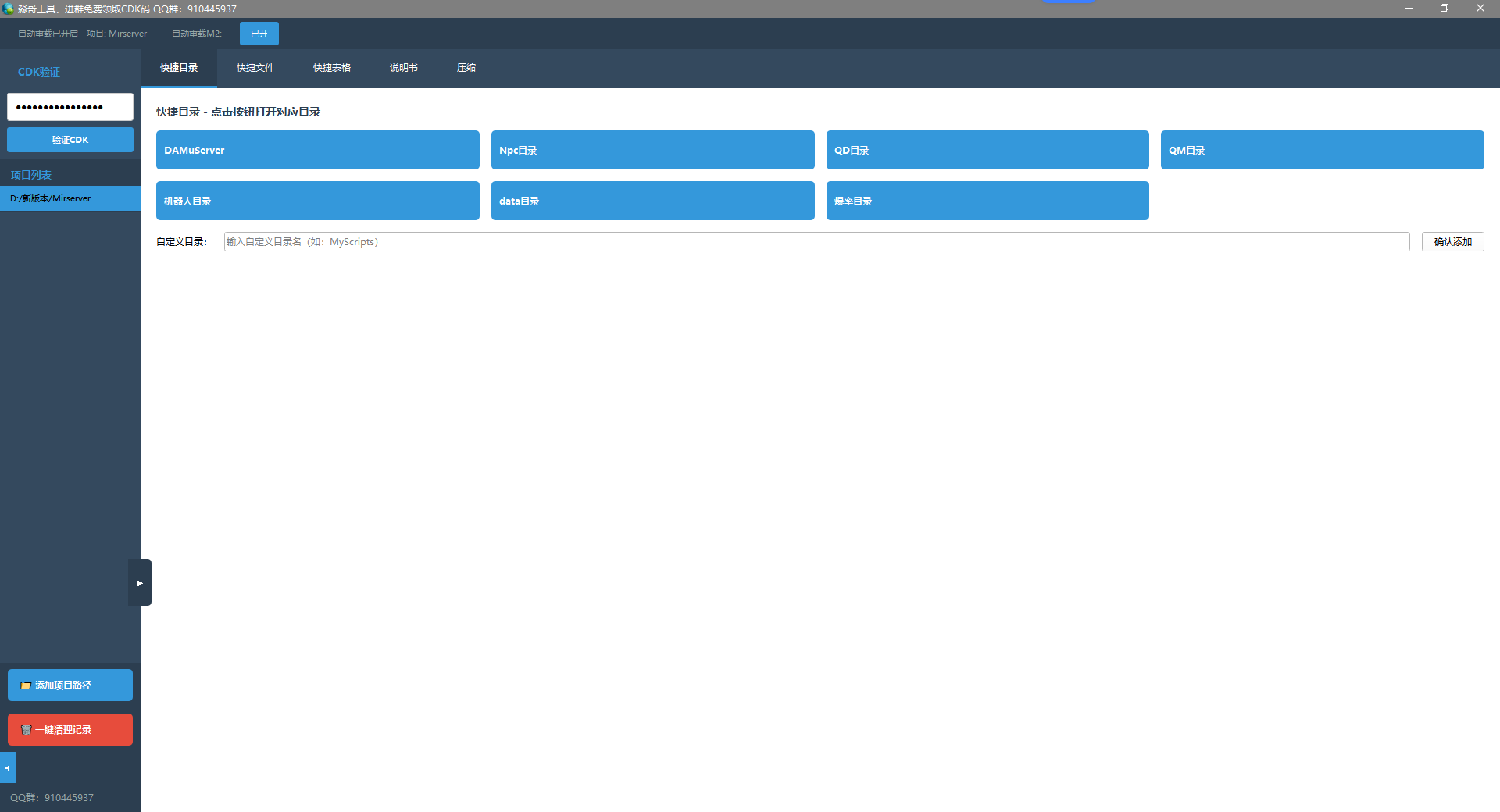Click the 添加项目路径 folder button
The width and height of the screenshot is (1500, 812).
[70, 685]
